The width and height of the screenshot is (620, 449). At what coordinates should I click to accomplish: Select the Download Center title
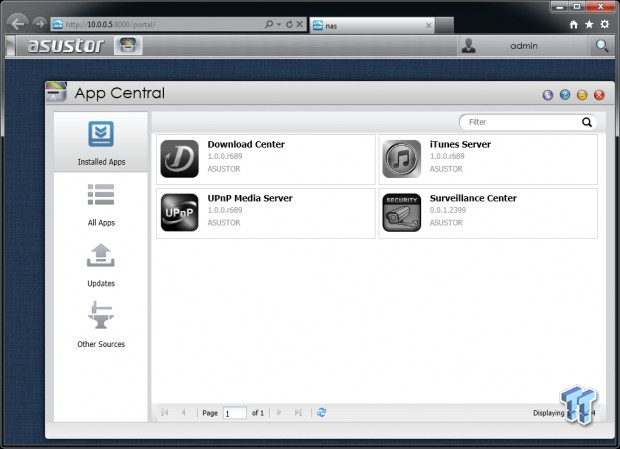[246, 144]
